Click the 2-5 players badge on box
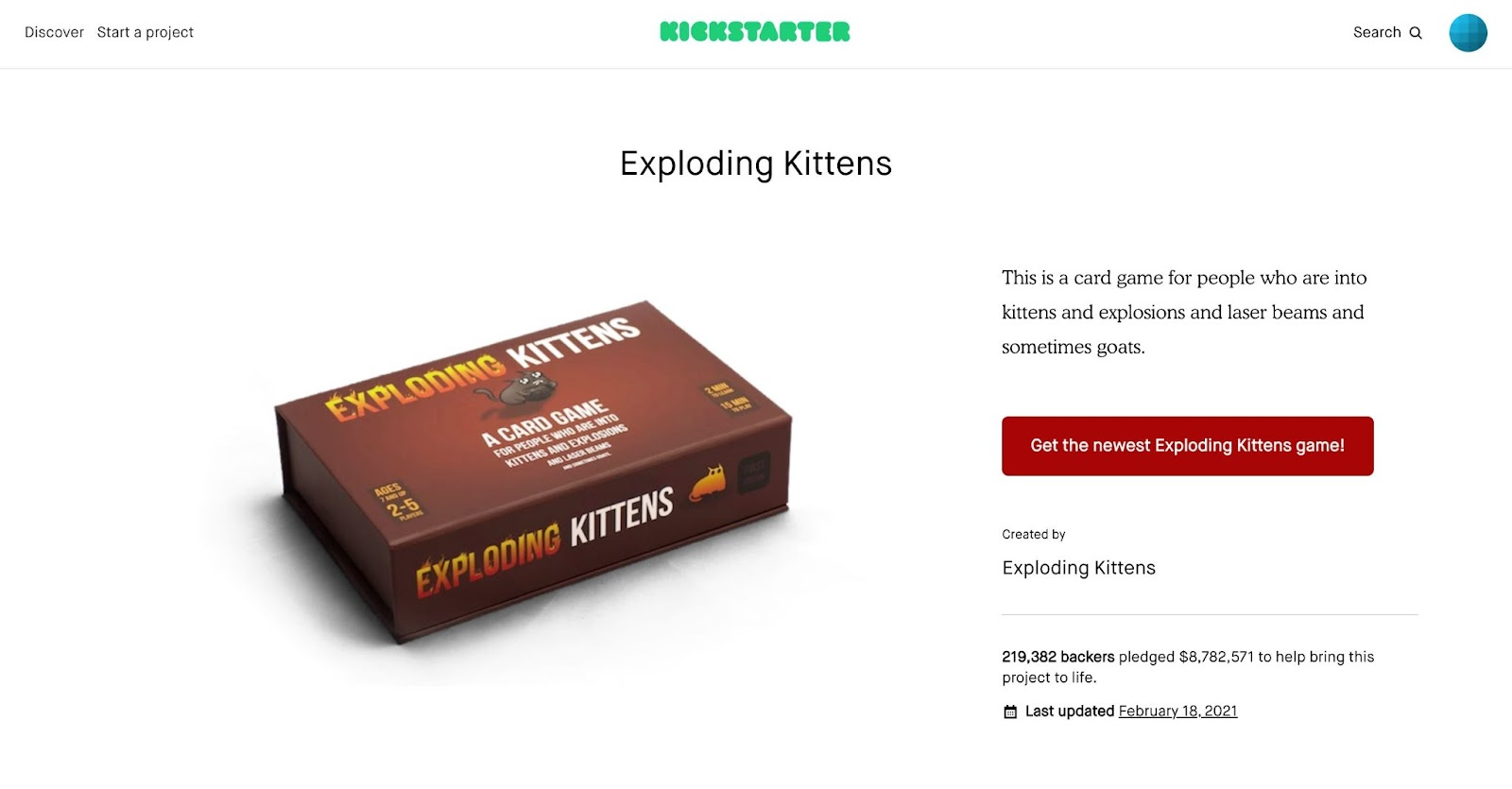This screenshot has width=1512, height=789. [x=398, y=502]
